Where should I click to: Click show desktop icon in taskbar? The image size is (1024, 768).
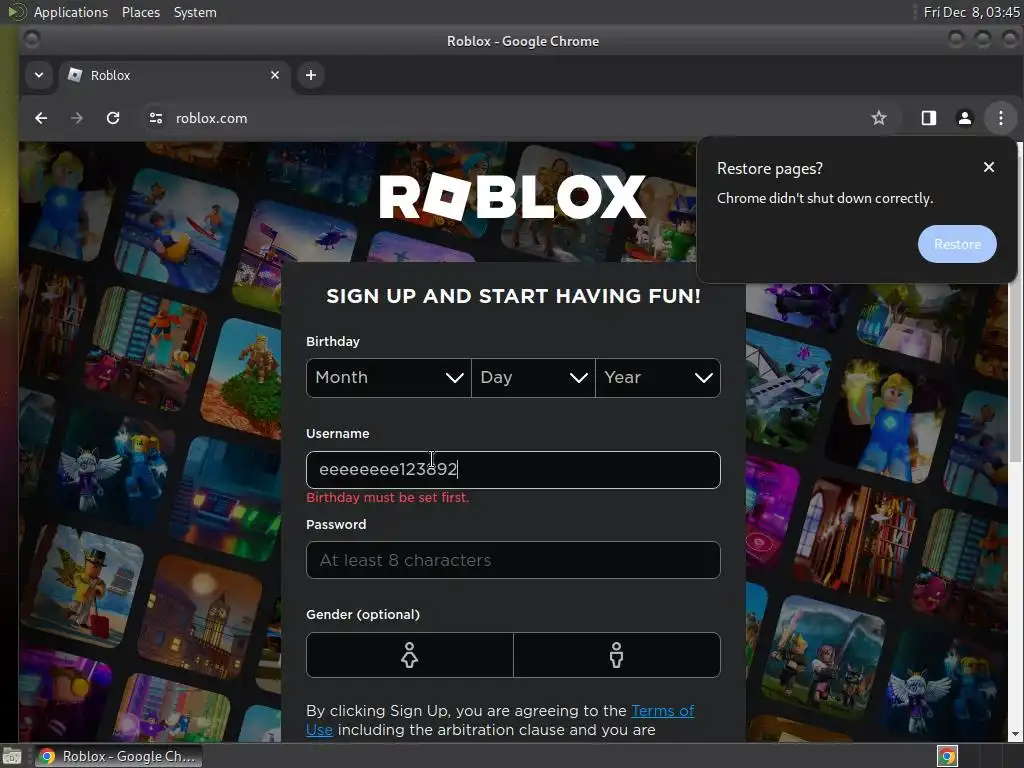12,756
